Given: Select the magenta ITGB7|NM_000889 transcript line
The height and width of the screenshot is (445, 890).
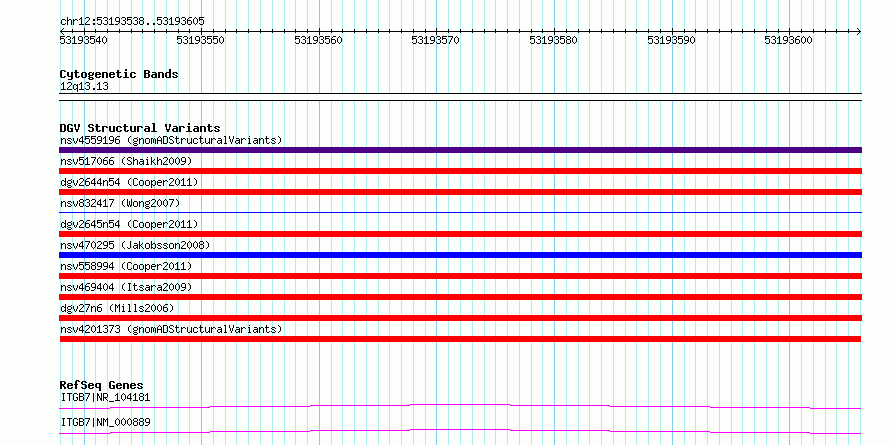Looking at the screenshot, I should pos(460,431).
